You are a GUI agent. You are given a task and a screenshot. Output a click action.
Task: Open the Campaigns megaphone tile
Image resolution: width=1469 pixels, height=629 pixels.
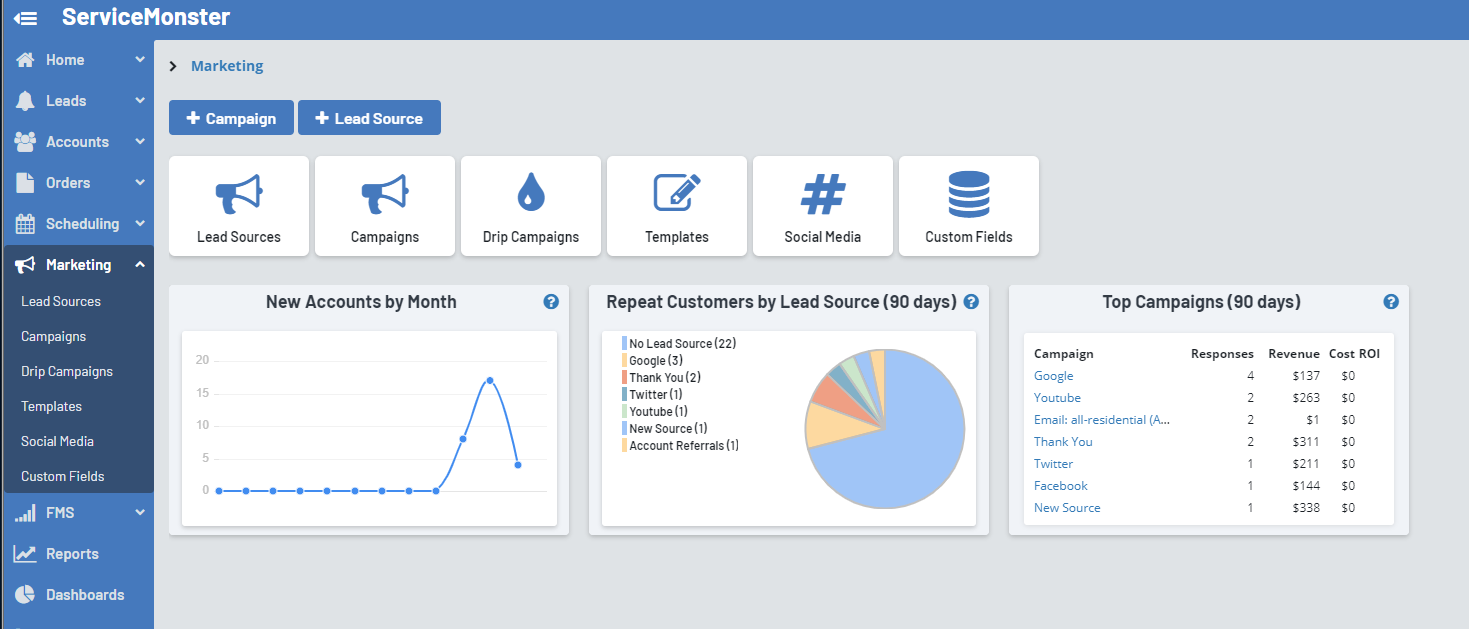385,206
